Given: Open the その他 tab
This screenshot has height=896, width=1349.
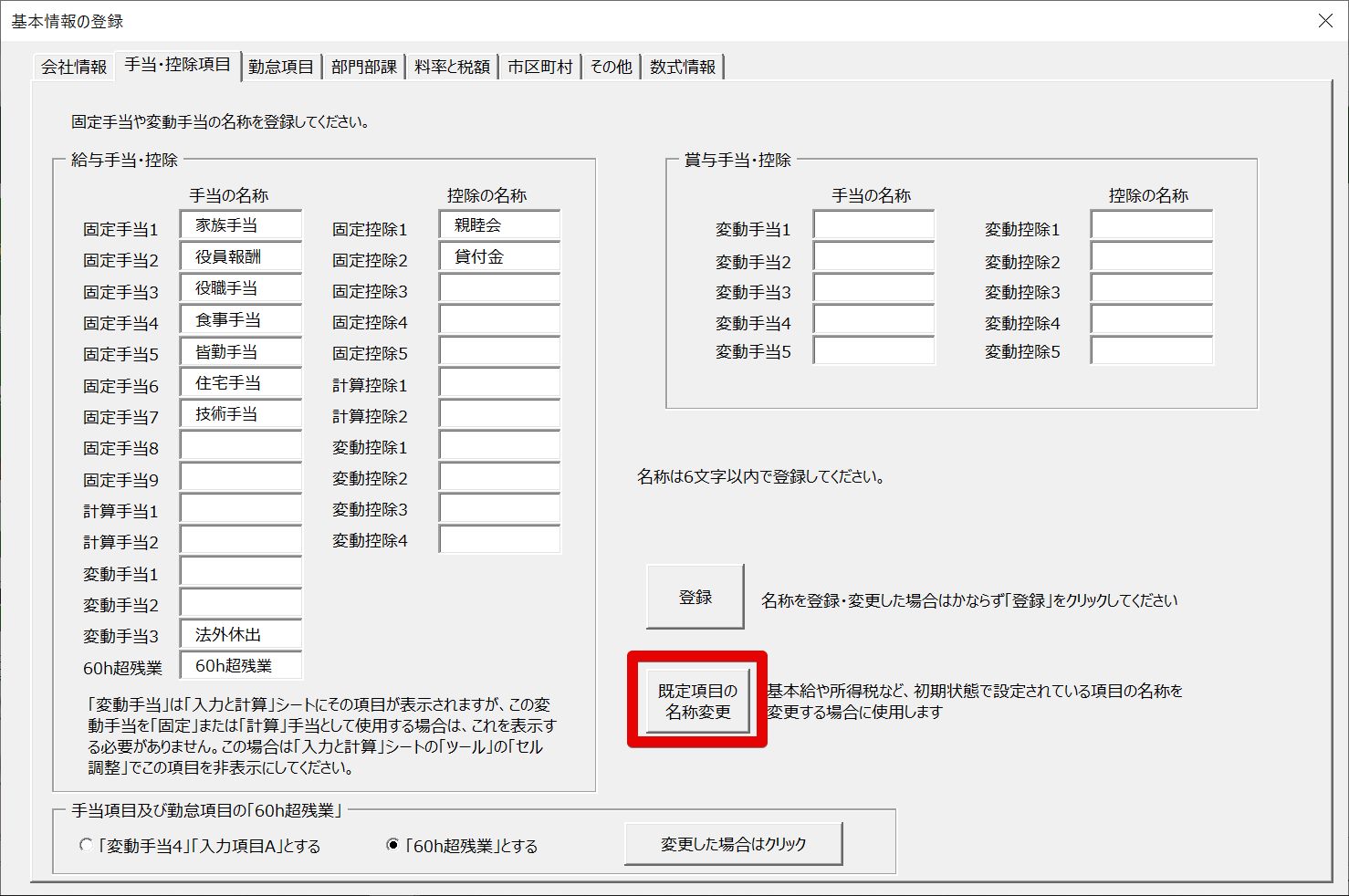Looking at the screenshot, I should pos(611,67).
